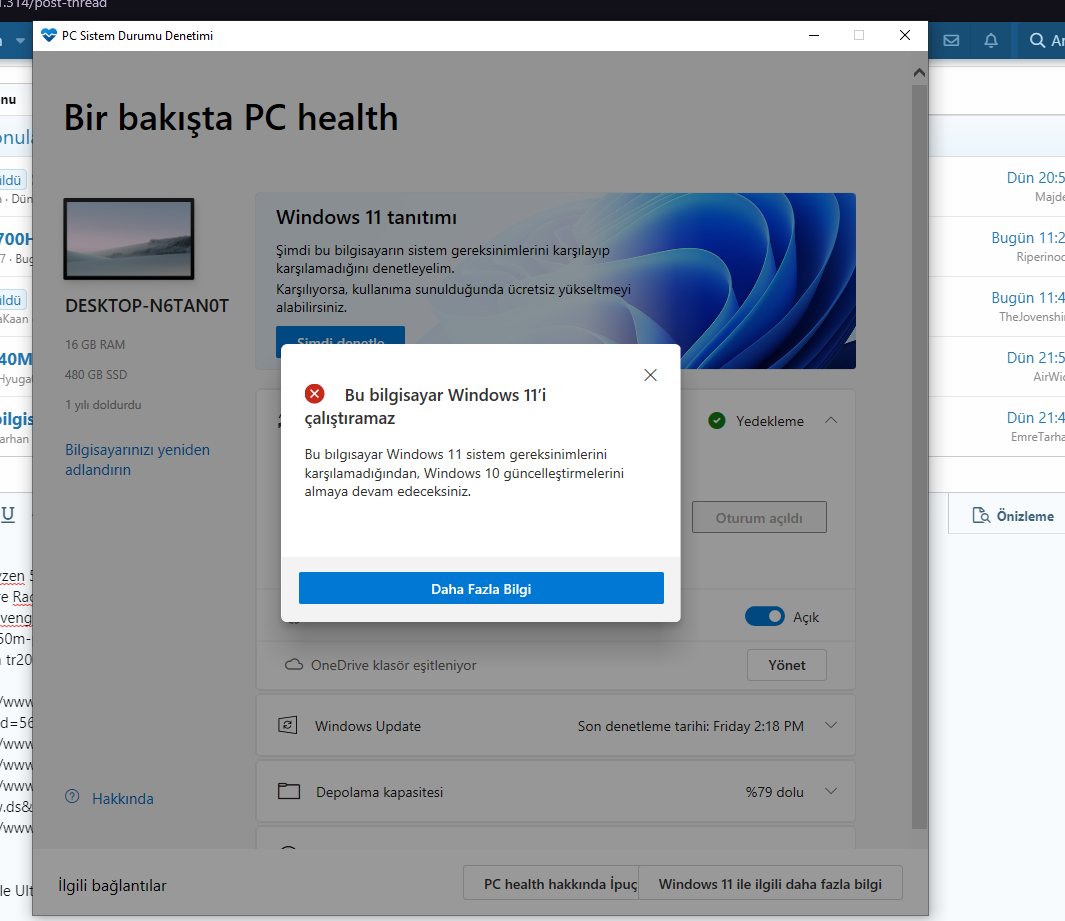Click the DESKTOP-N6TAN0T computer name

147,306
